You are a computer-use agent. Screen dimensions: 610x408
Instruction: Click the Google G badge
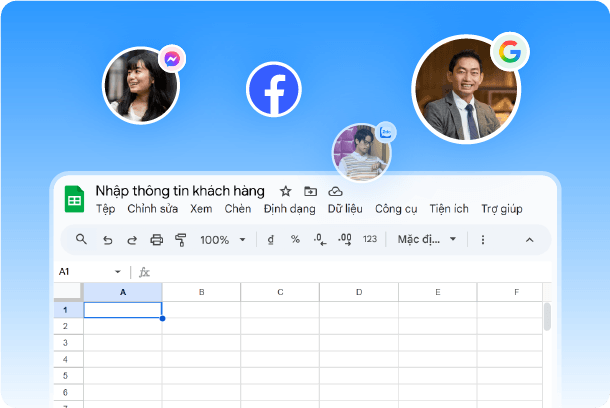pyautogui.click(x=510, y=52)
